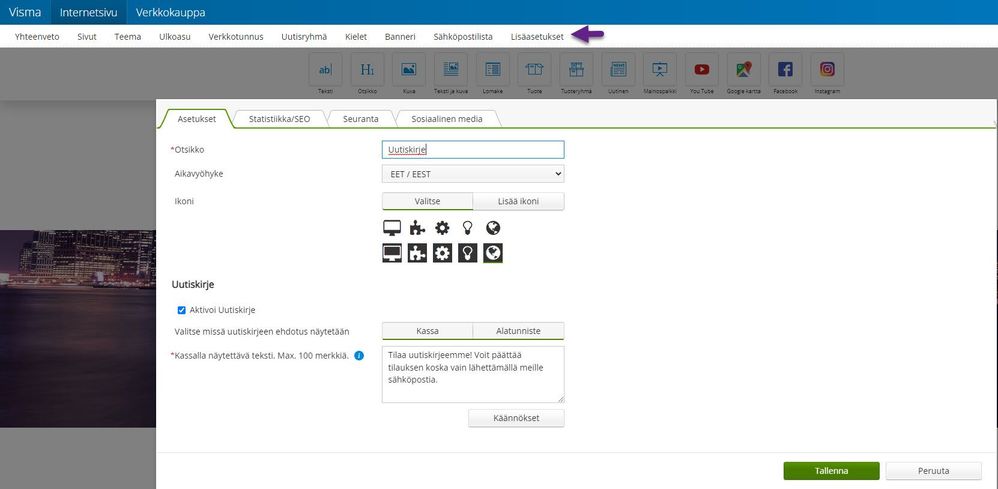This screenshot has height=489, width=998.
Task: Open Teema in the navigation
Action: click(128, 37)
